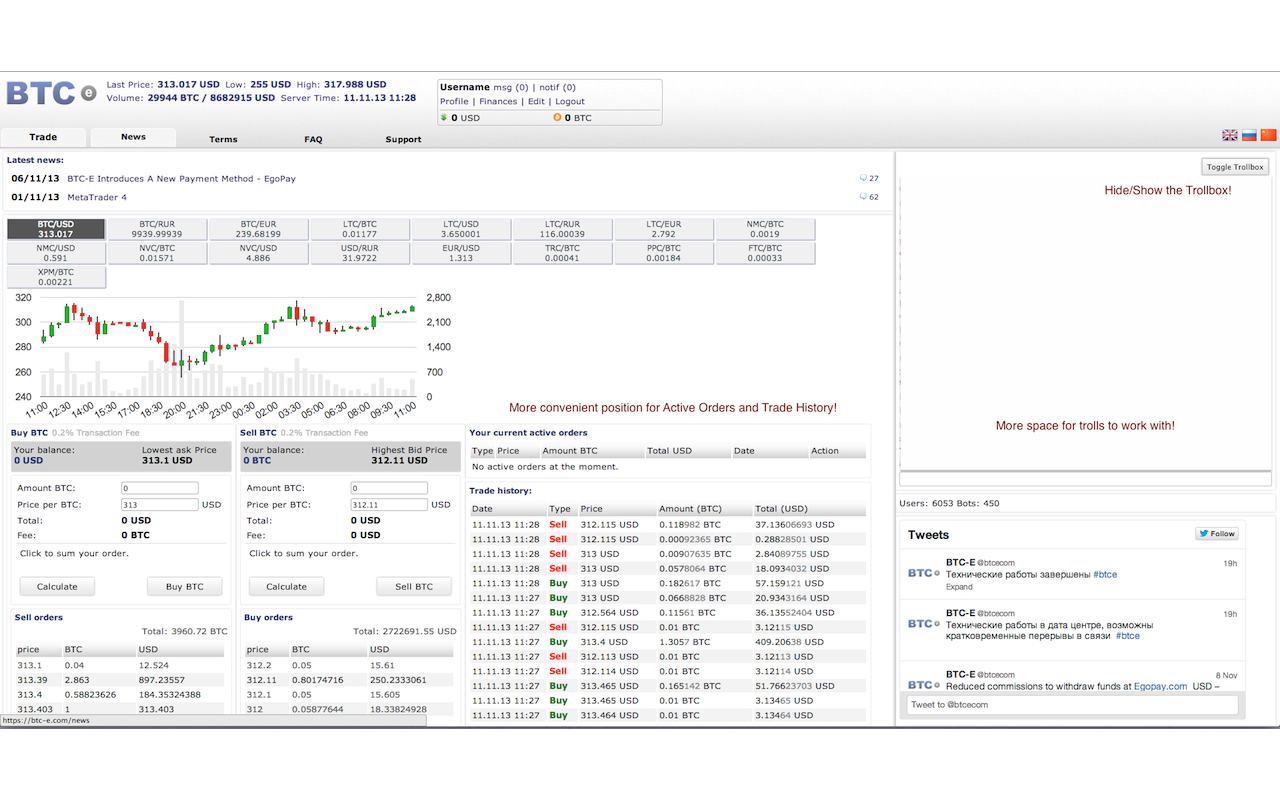Open the Support tab

403,139
